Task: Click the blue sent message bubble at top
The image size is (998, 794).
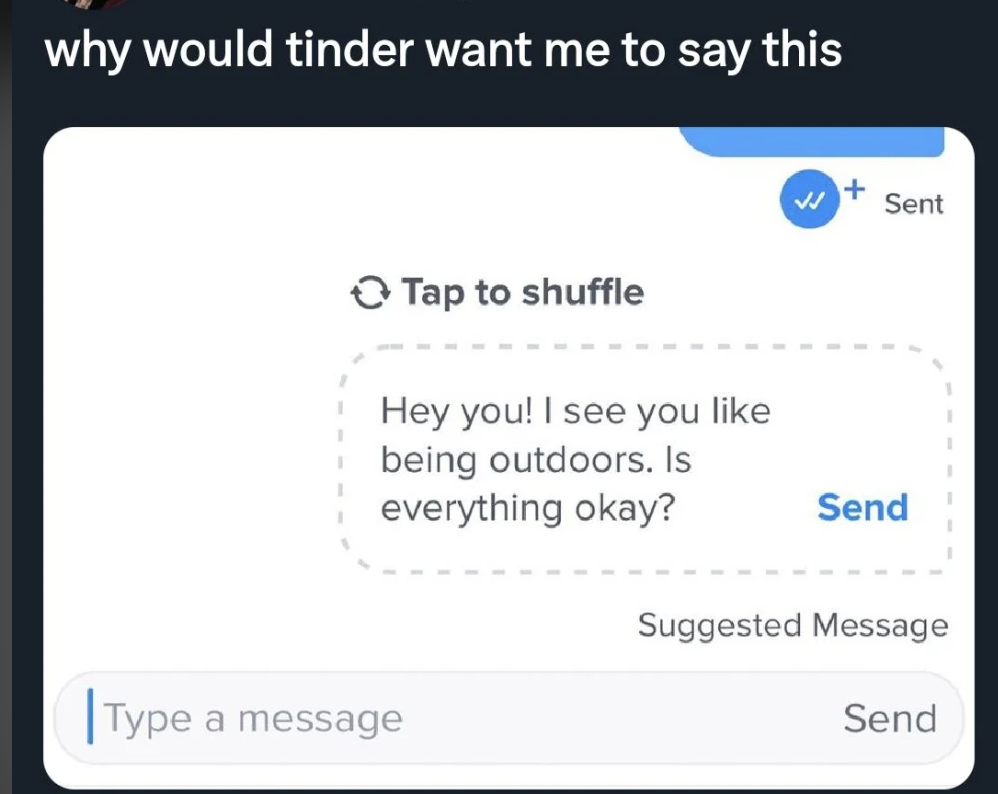Action: click(x=811, y=144)
